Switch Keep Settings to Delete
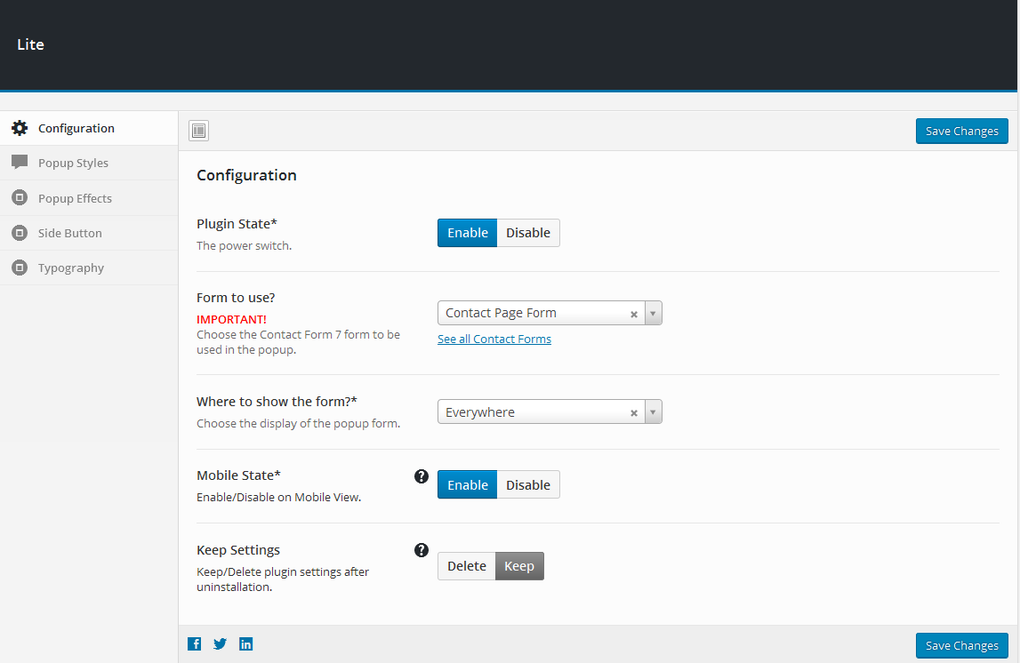The image size is (1020, 663). click(466, 565)
